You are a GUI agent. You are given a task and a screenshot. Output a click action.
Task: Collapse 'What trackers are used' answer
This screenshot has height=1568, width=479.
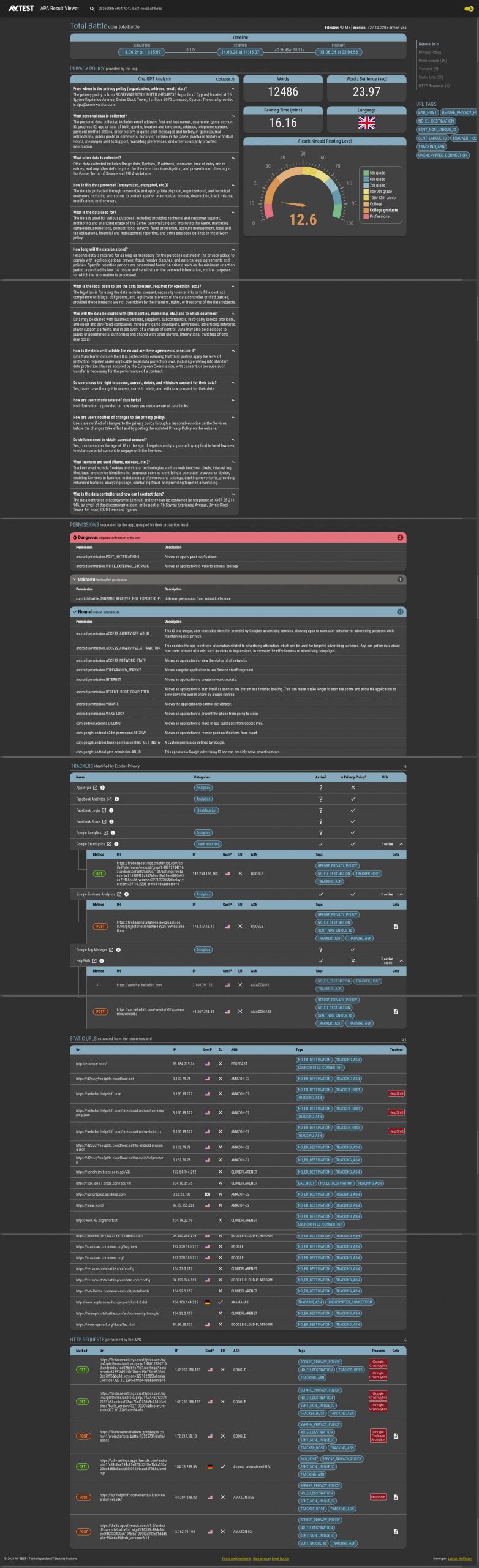pos(233,462)
